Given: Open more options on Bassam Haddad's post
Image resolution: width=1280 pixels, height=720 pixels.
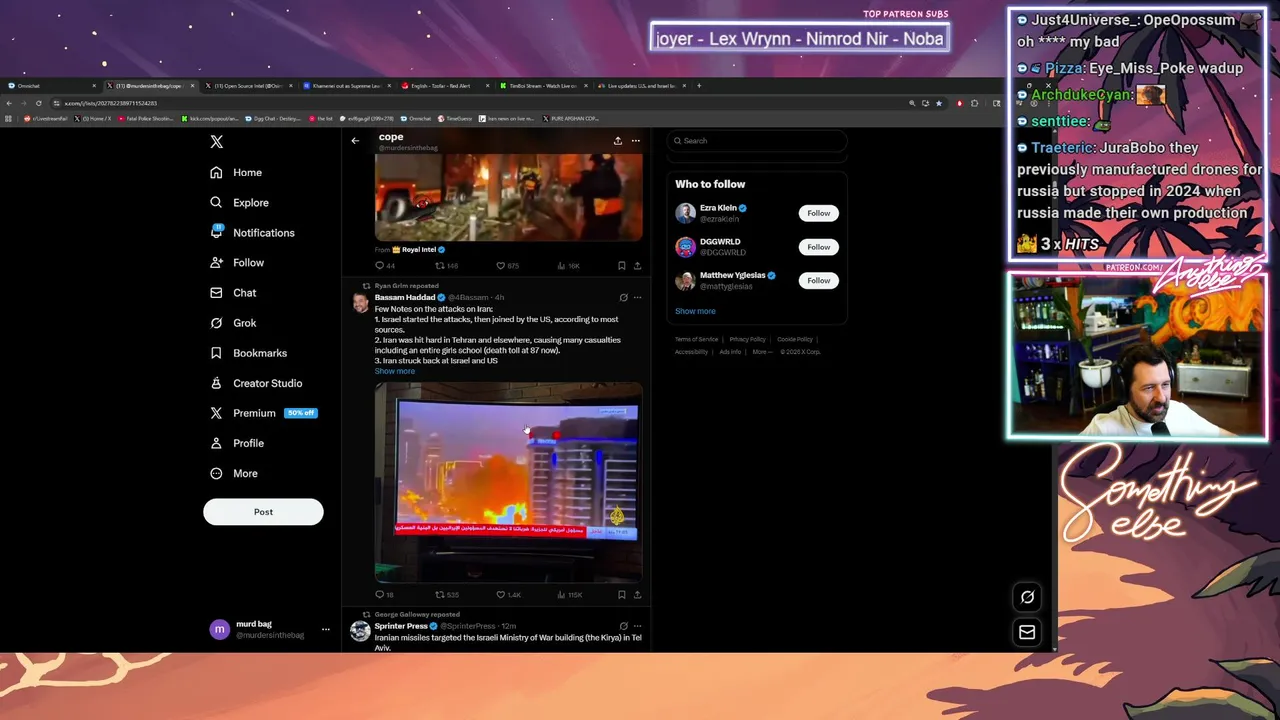Looking at the screenshot, I should [637, 297].
